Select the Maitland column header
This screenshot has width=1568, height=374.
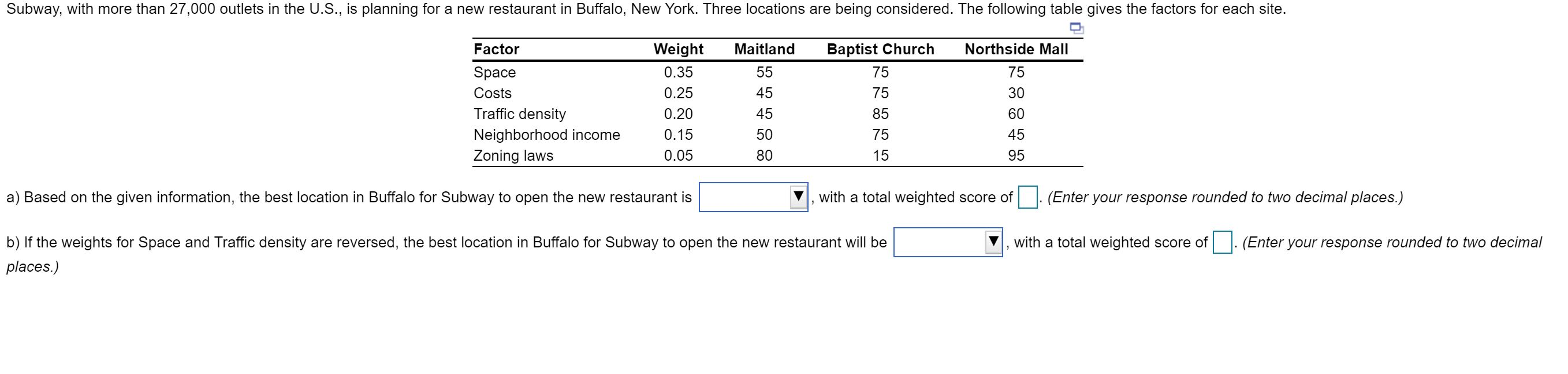765,49
